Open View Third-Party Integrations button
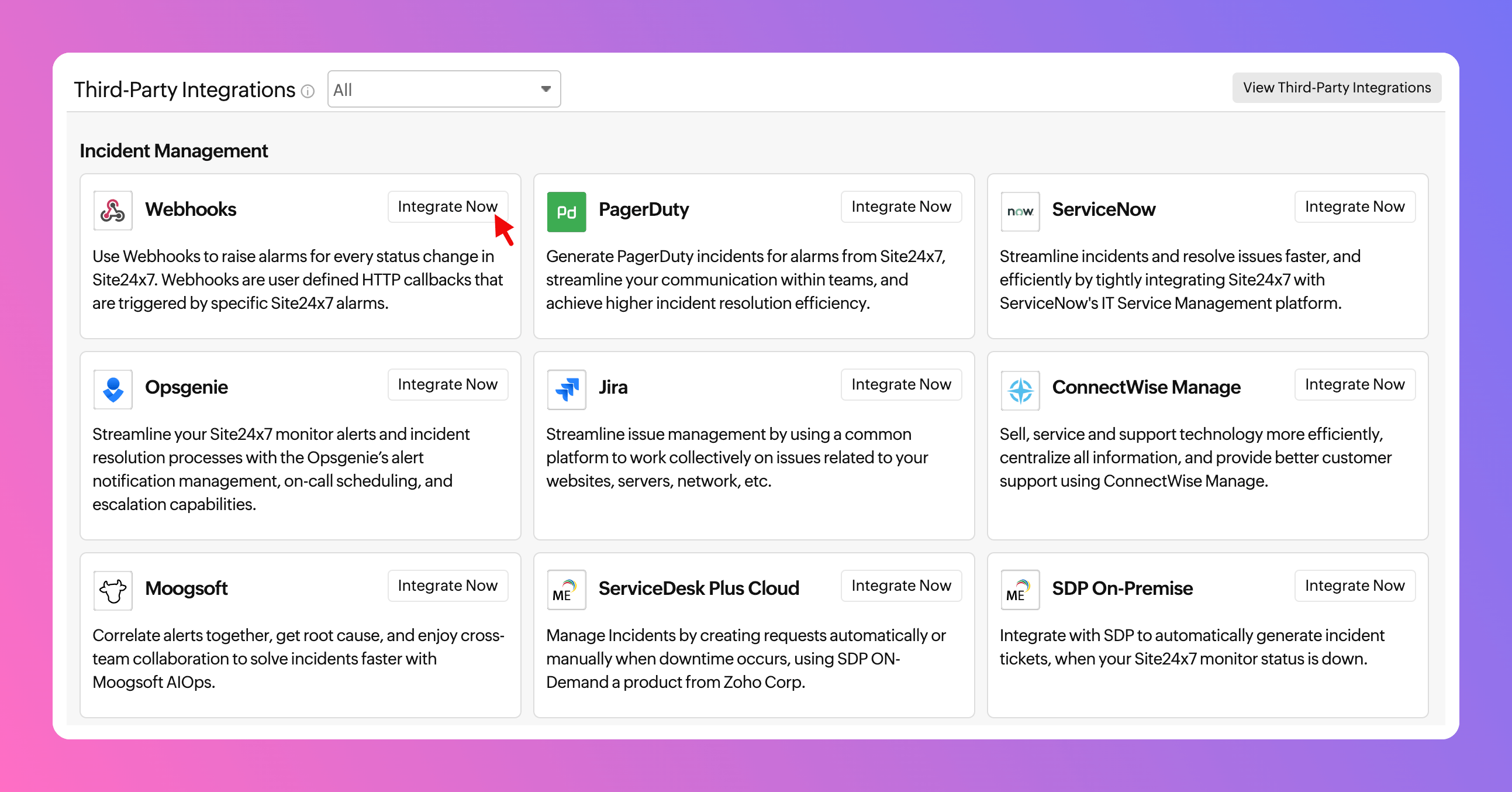Viewport: 1512px width, 792px height. point(1336,88)
